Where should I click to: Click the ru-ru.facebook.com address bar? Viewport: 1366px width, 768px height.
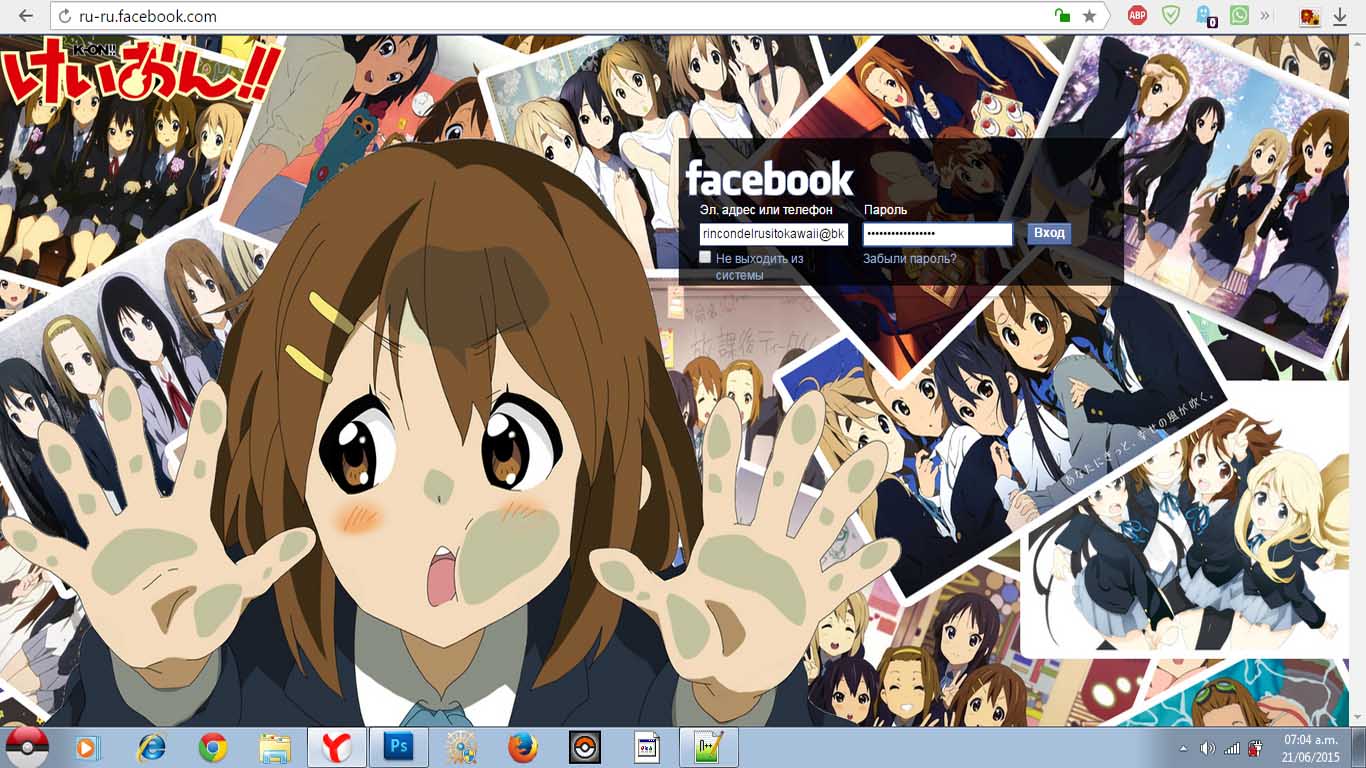pyautogui.click(x=560, y=16)
